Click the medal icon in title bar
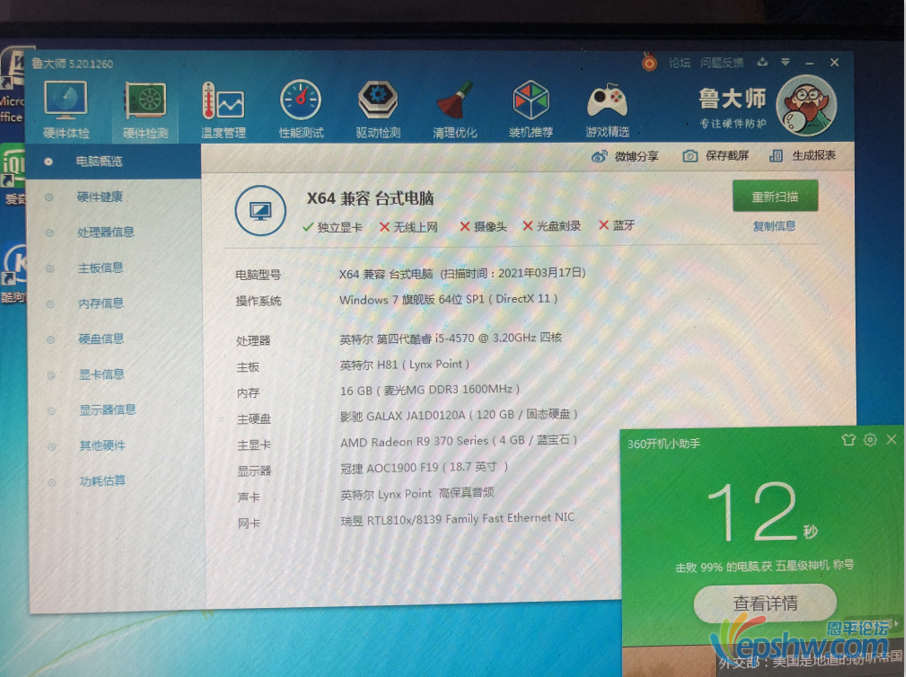 click(649, 62)
